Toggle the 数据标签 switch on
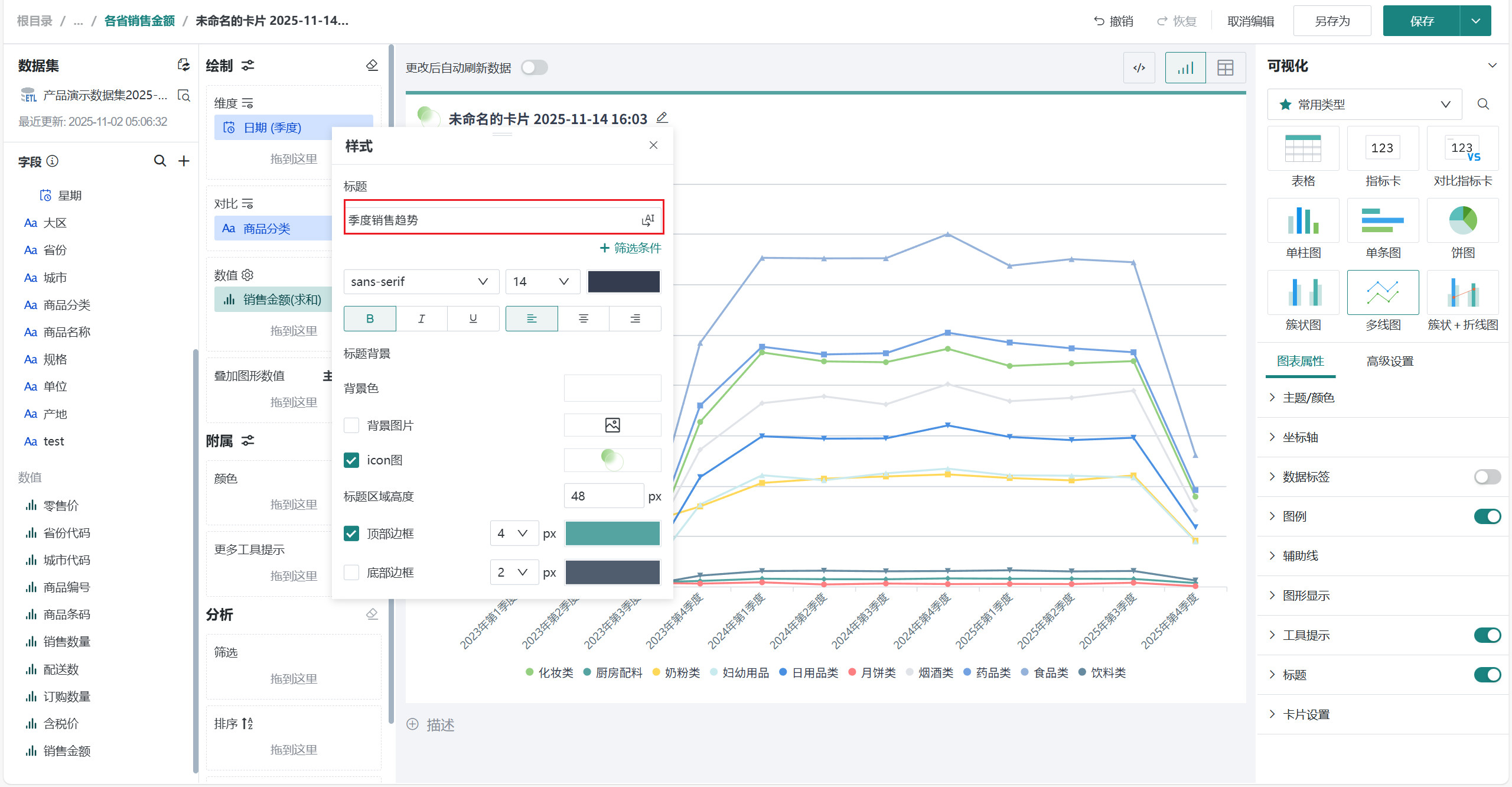Screen dimensions: 1512x787 [1487, 477]
